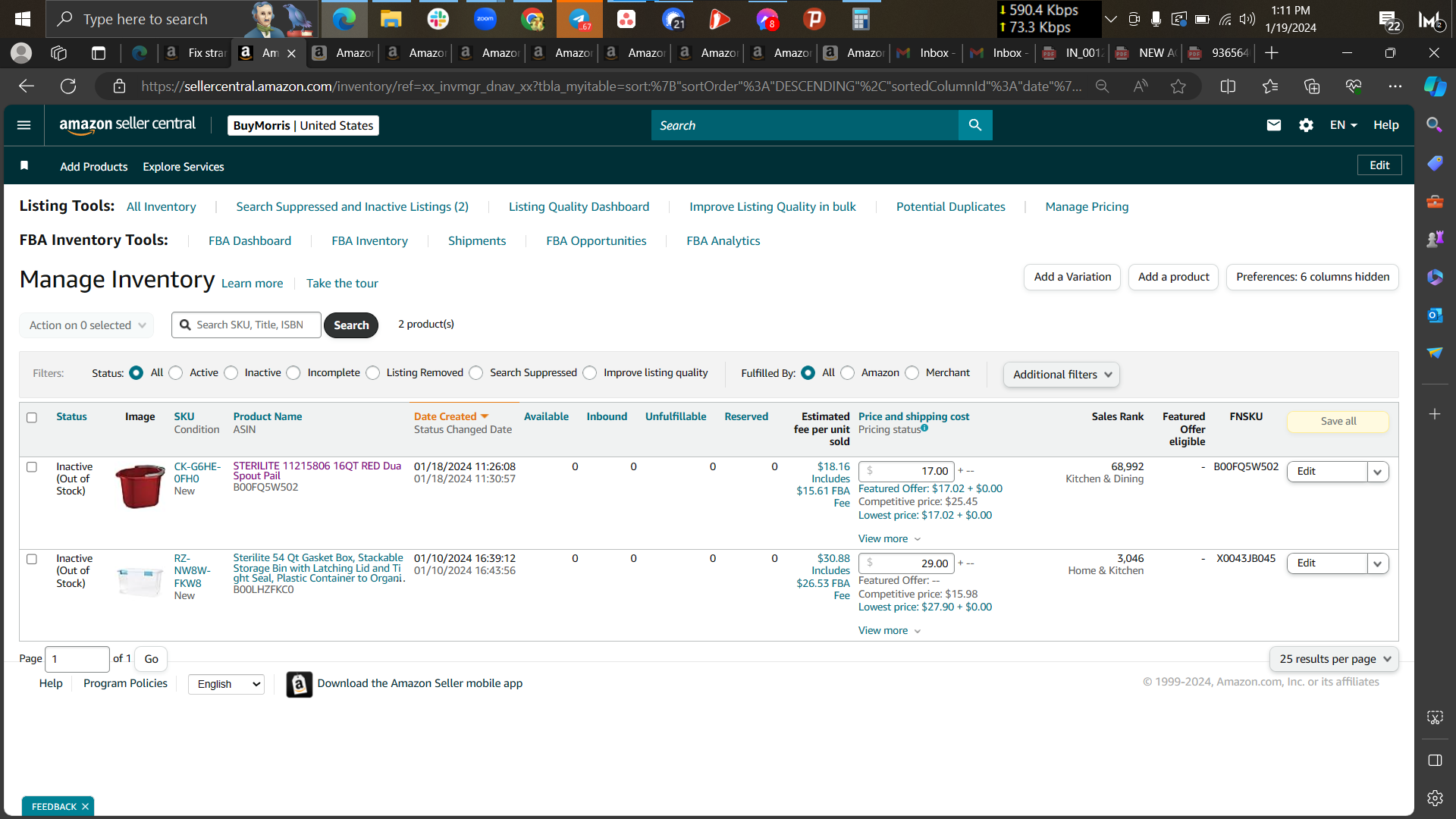Select the Search Suppressed status filter
This screenshot has height=819, width=1456.
476,373
